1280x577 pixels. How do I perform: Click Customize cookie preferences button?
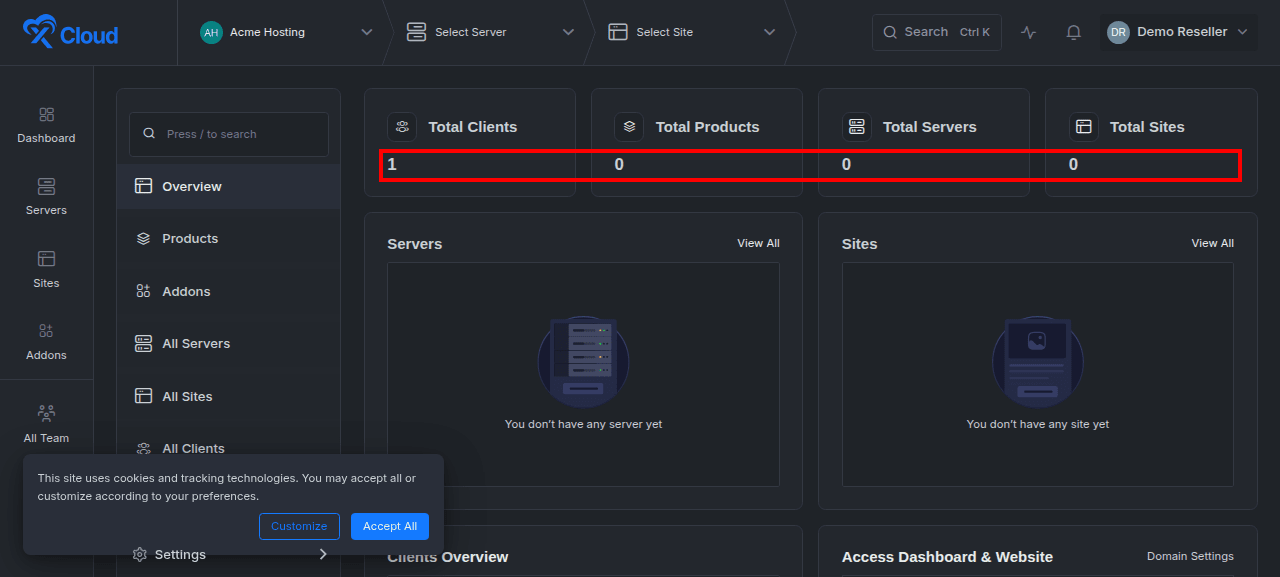(299, 526)
